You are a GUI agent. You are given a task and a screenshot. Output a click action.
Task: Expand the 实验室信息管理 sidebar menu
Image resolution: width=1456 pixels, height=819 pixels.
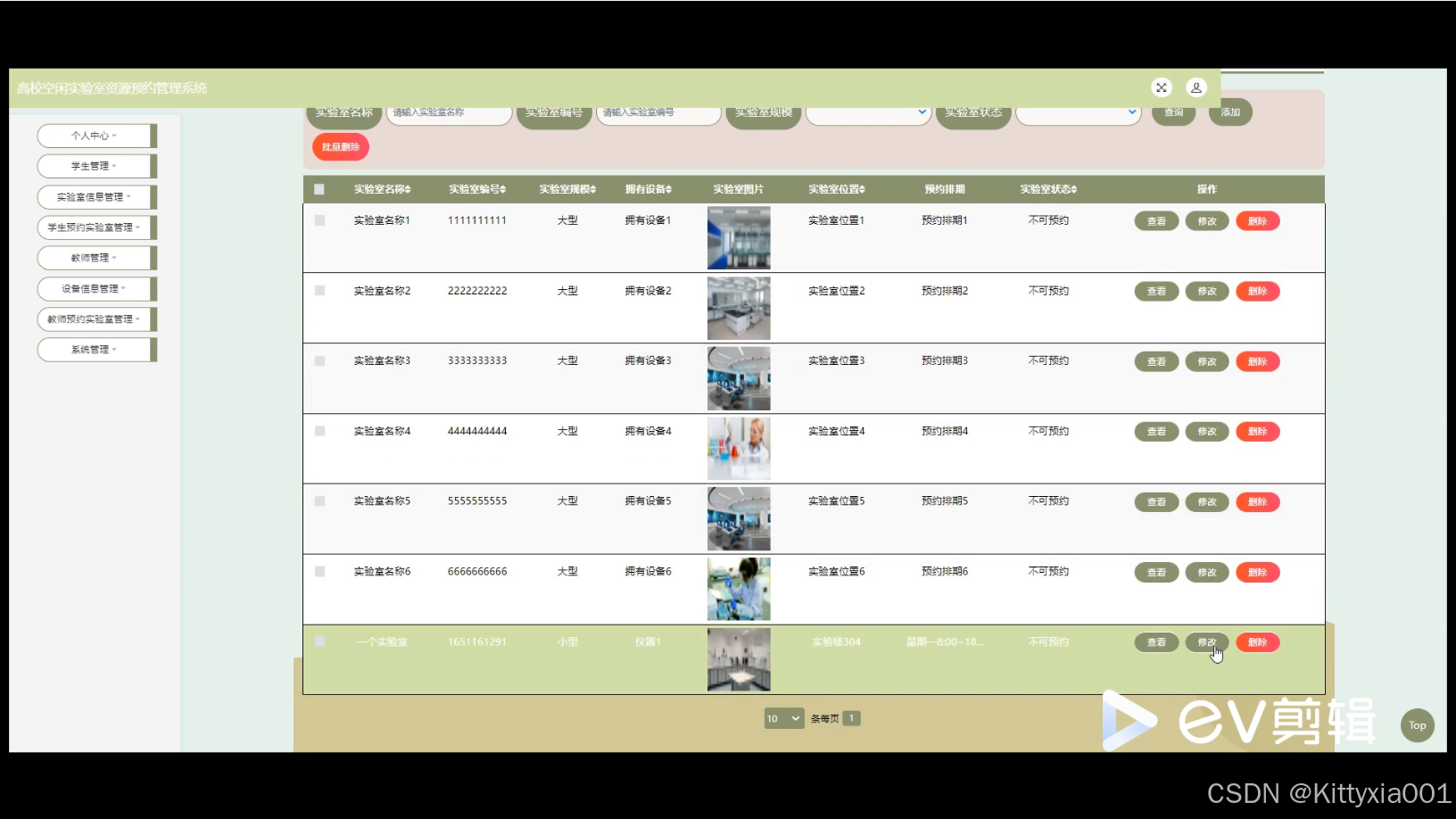(94, 197)
